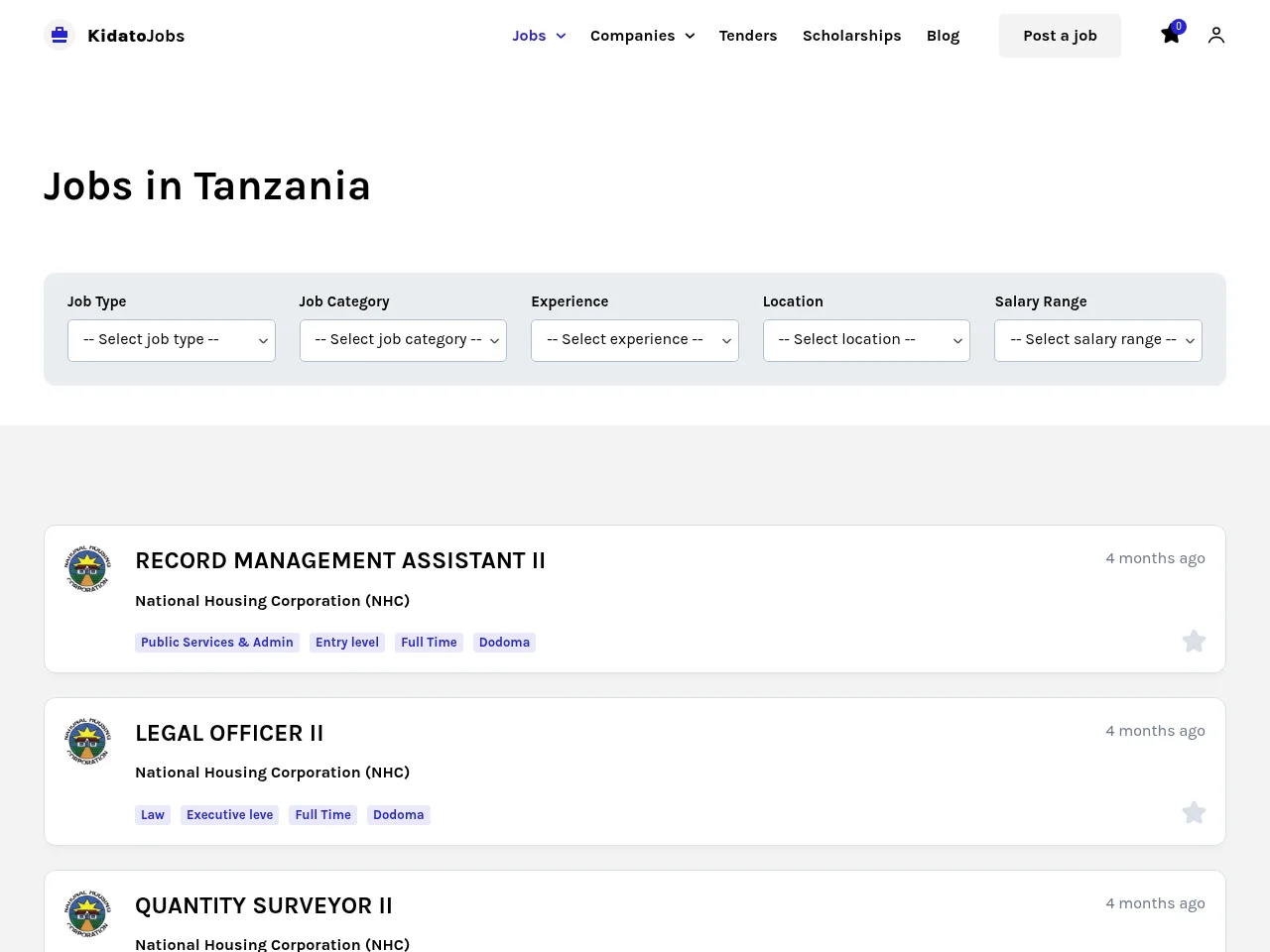The width and height of the screenshot is (1270, 952).
Task: Open the RECORD MANAGEMENT ASSISTANT II listing
Action: pyautogui.click(x=340, y=561)
